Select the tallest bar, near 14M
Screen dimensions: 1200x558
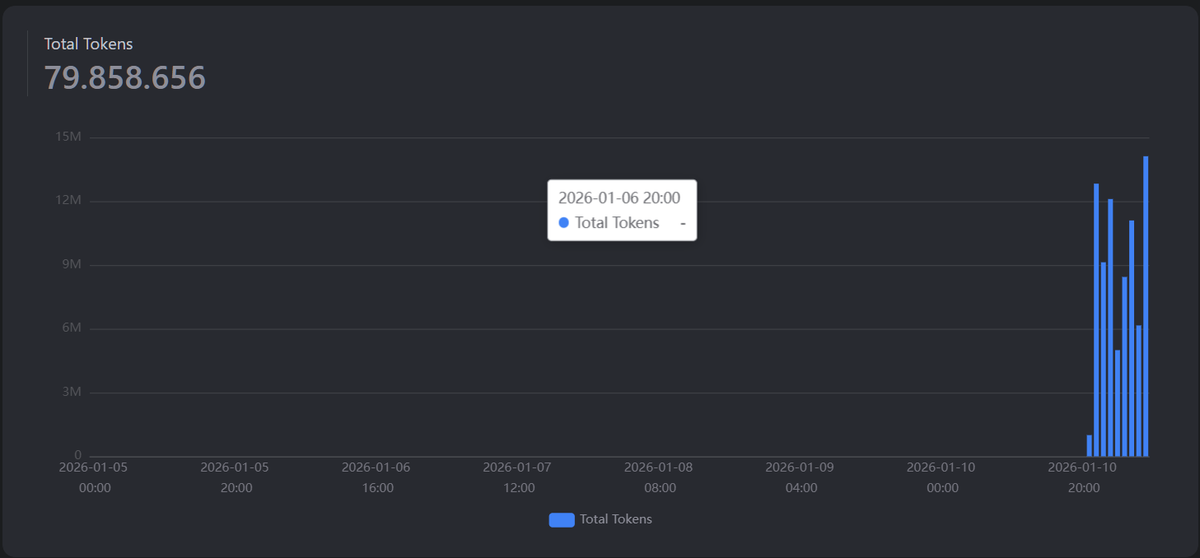1146,306
